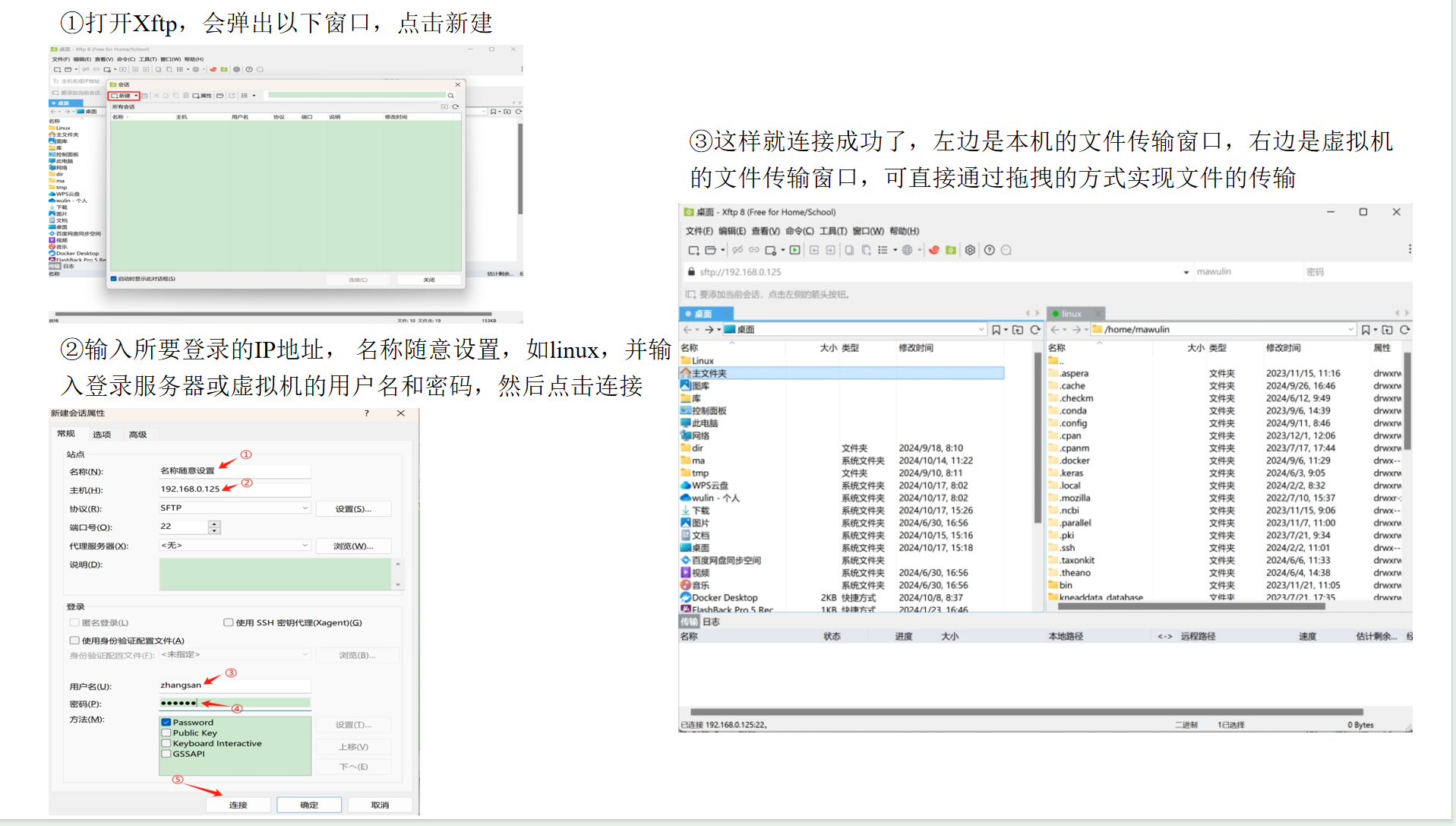Click the search magnifier in the 会话 dialog
Screen dimensions: 1456x826
point(450,96)
